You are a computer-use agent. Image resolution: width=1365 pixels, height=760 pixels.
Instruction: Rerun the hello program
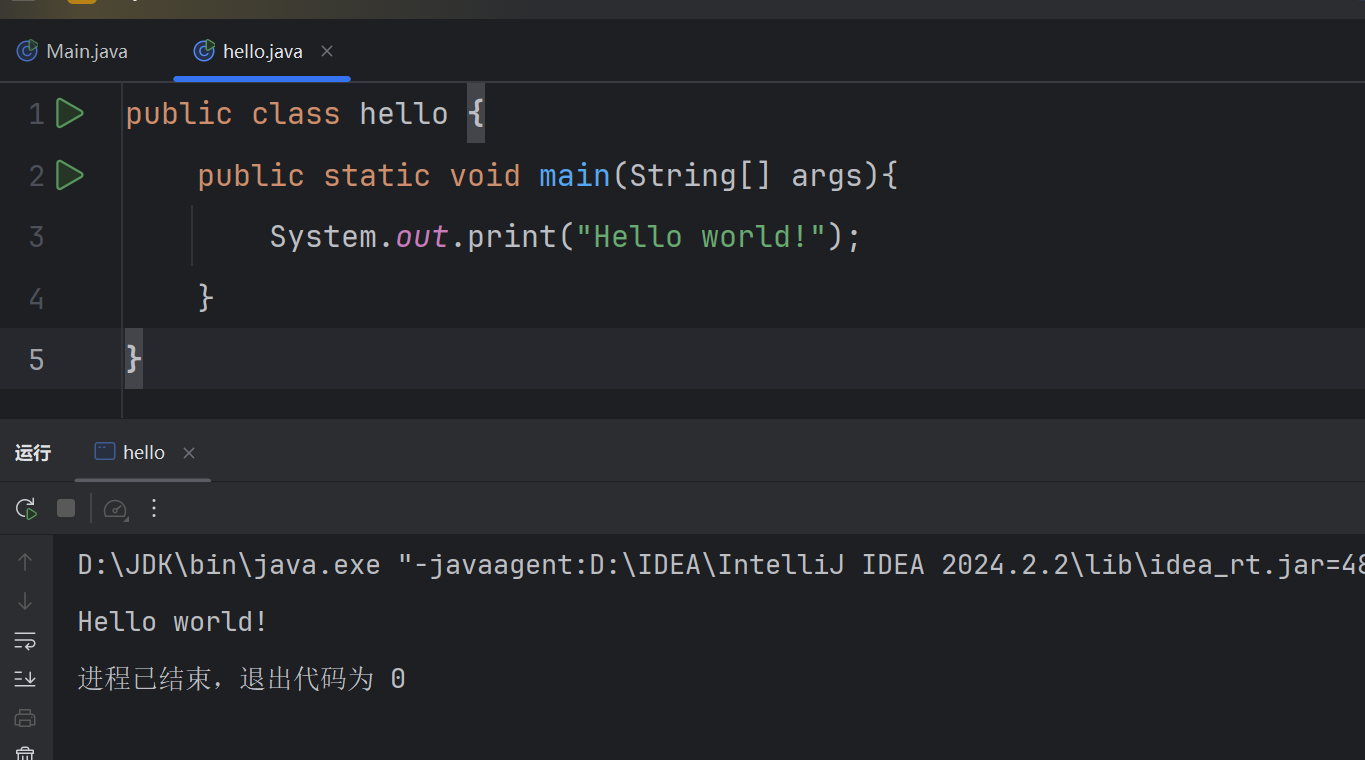(26, 509)
